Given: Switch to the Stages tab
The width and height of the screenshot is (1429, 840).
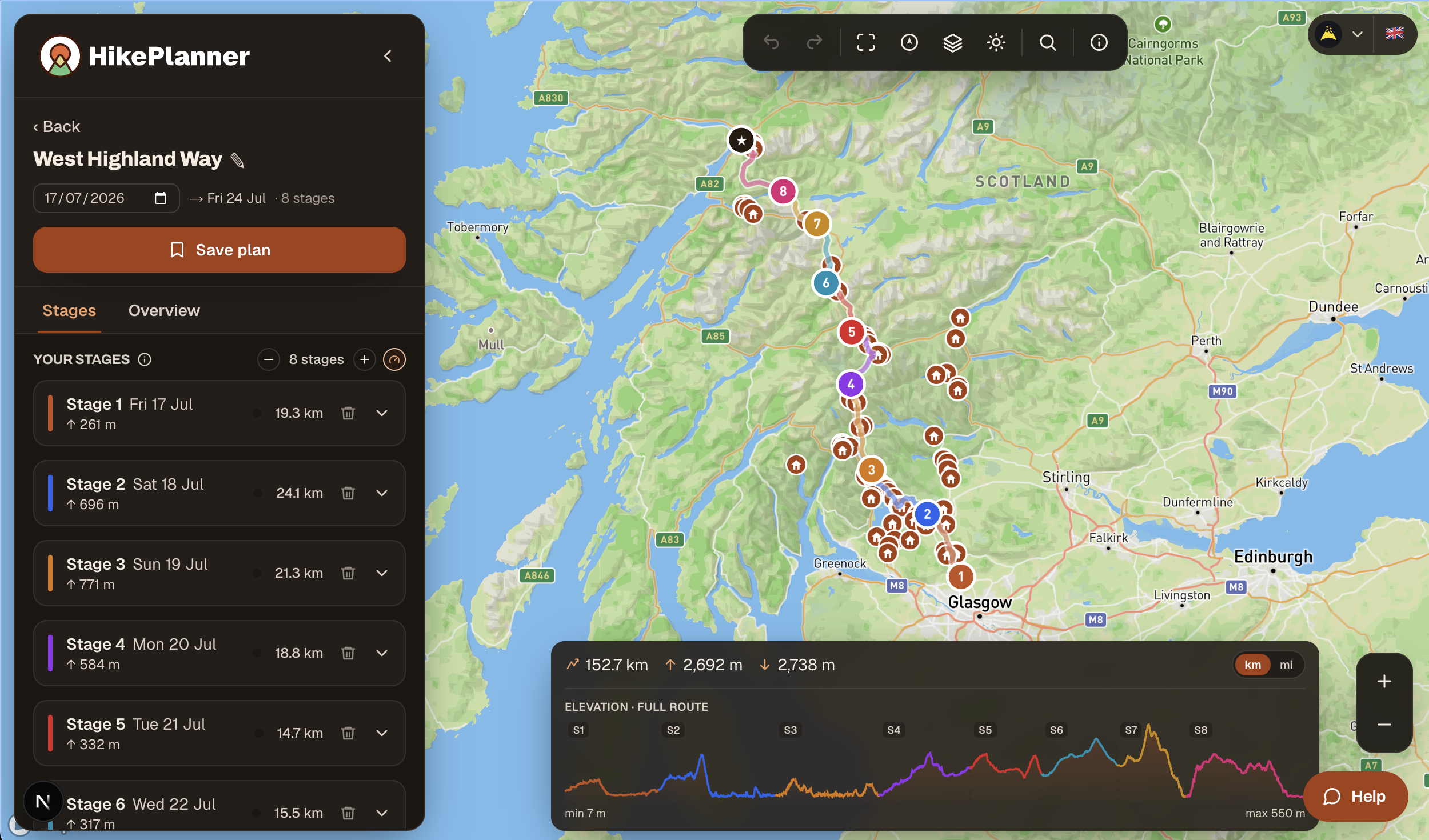Looking at the screenshot, I should point(69,311).
